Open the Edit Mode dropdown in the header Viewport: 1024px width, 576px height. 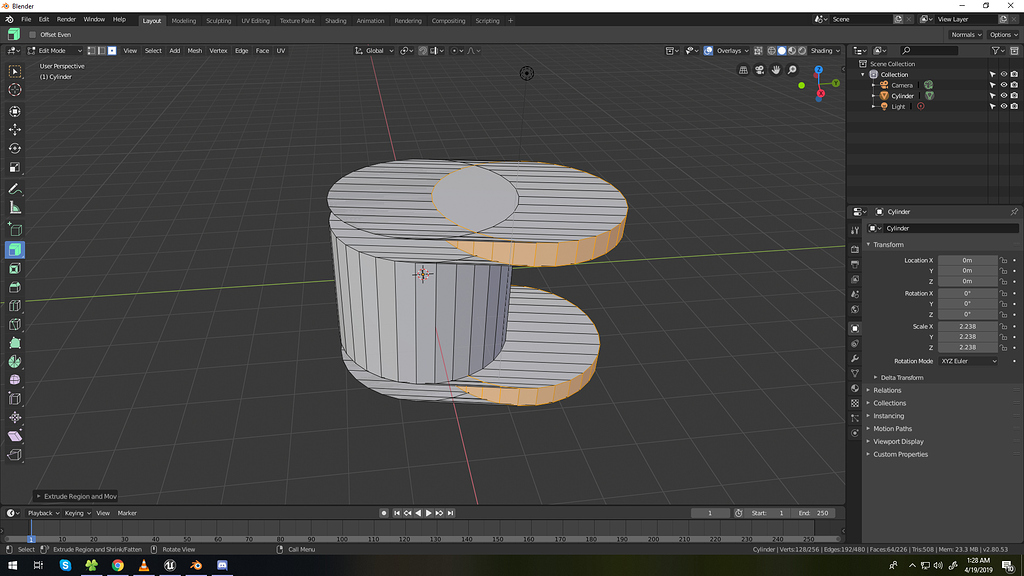click(x=55, y=50)
